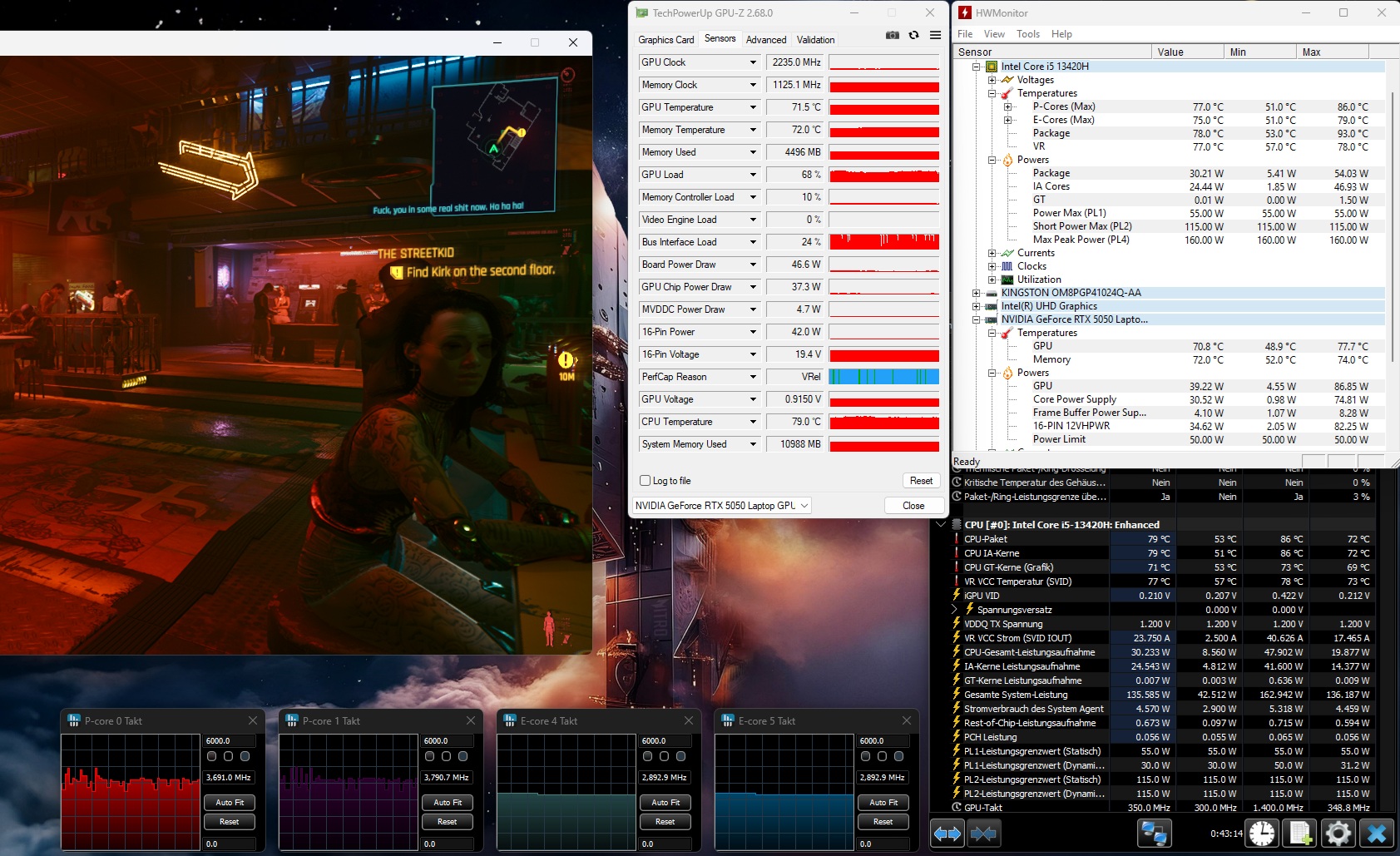
Task: Click Auto Fit in P-core 1 Takt graph
Action: click(447, 803)
